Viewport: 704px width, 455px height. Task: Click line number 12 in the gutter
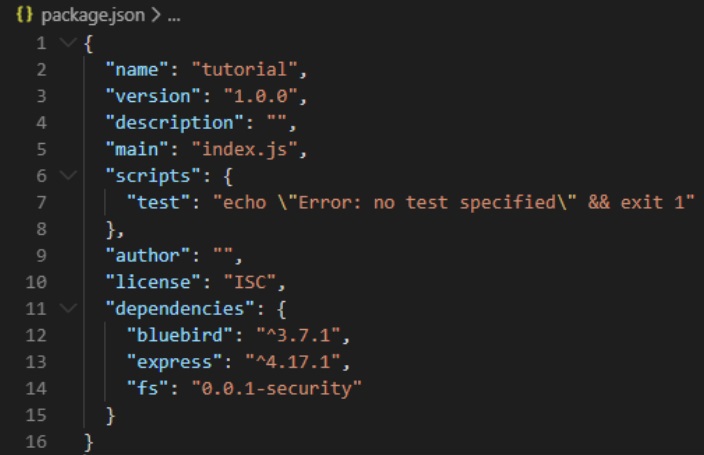(40, 334)
